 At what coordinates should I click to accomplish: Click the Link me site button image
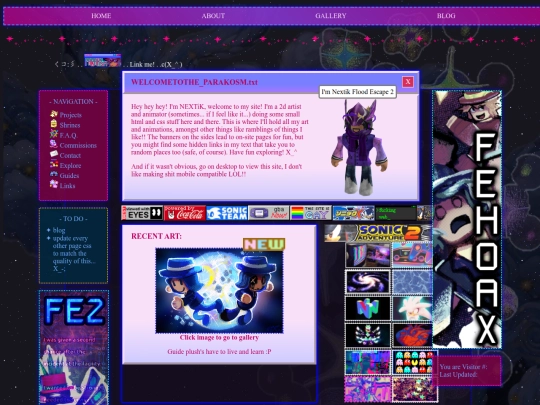103,60
